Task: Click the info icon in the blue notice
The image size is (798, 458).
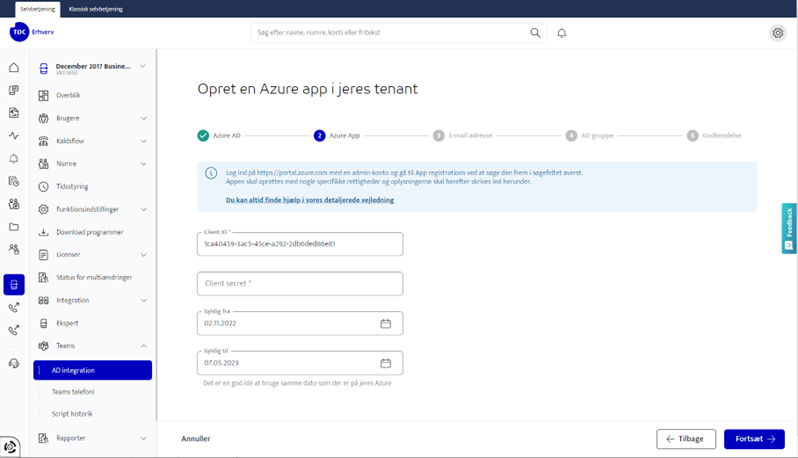Action: click(211, 173)
